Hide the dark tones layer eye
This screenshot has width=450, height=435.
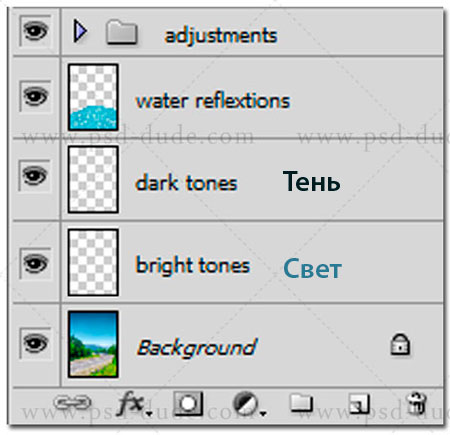(34, 176)
